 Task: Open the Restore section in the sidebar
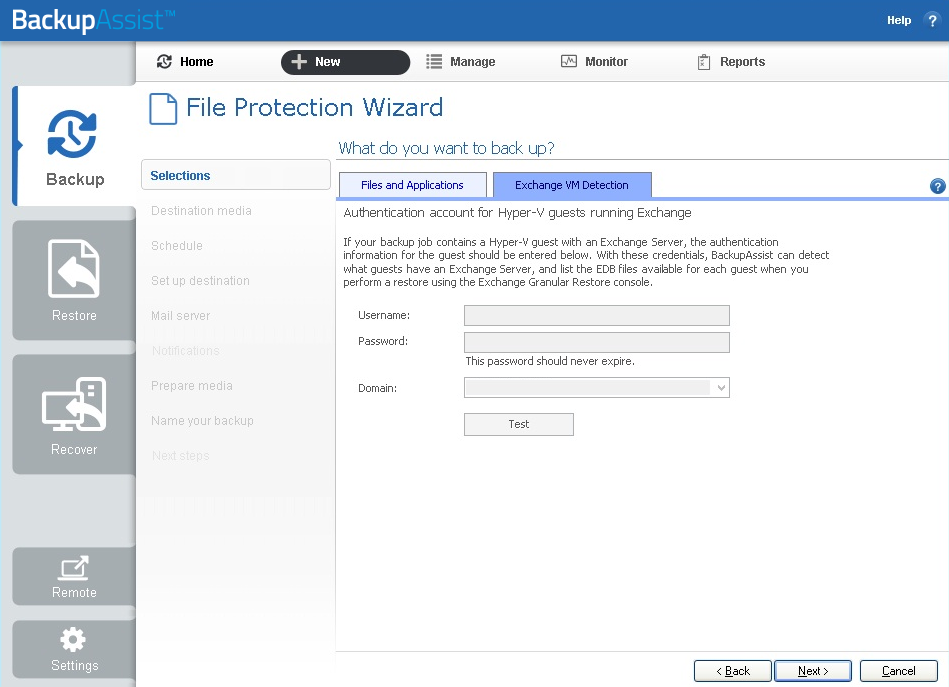[x=74, y=280]
